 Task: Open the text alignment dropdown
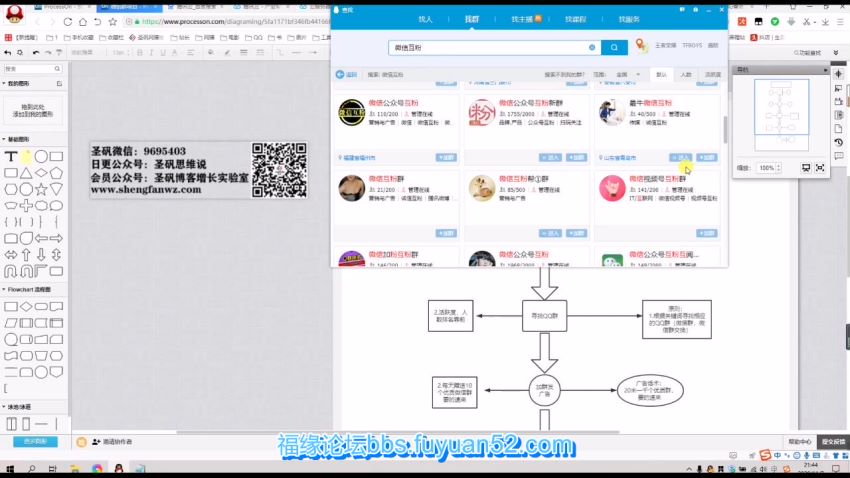click(x=191, y=53)
